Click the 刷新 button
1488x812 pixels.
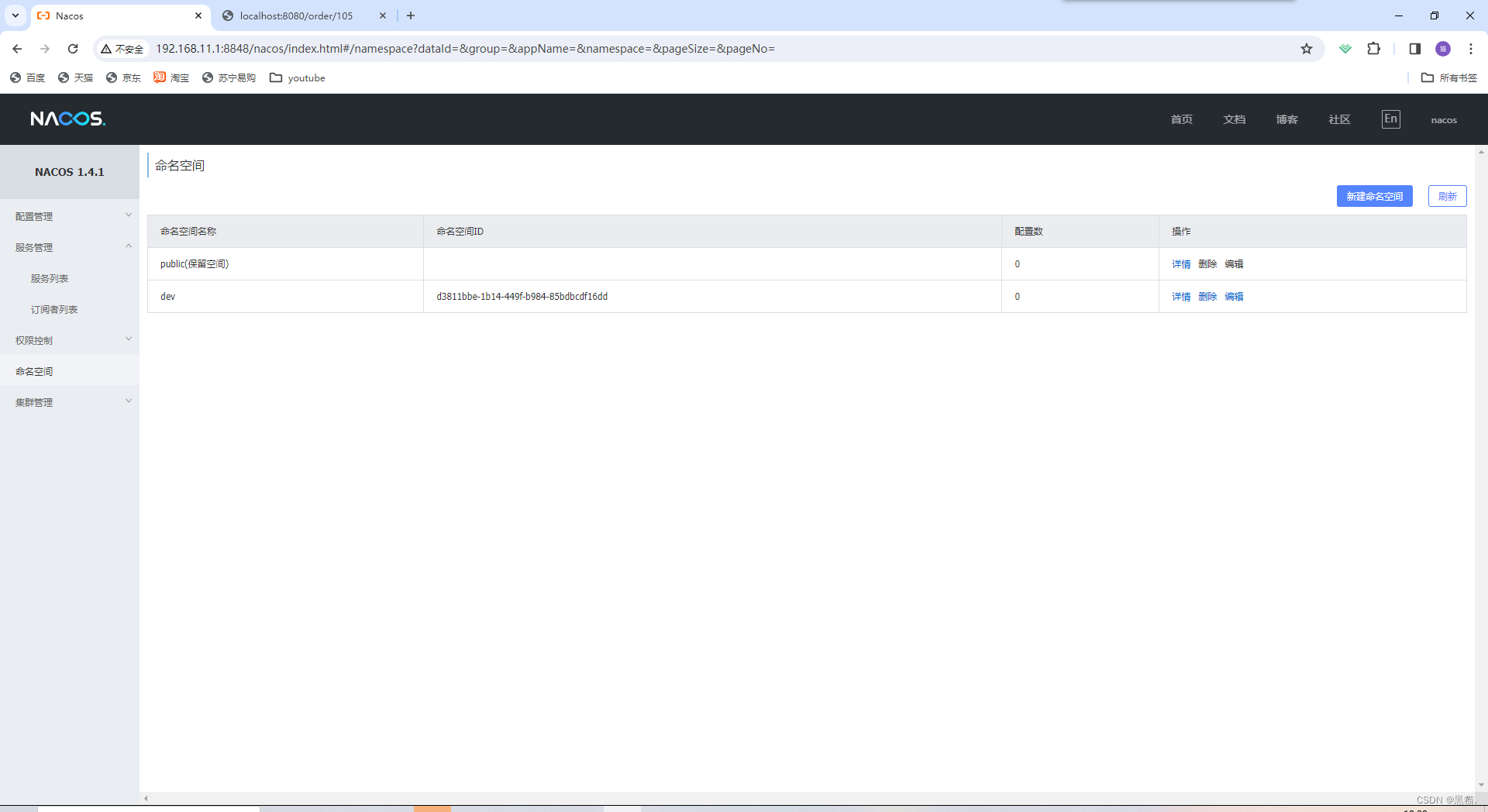[x=1447, y=196]
